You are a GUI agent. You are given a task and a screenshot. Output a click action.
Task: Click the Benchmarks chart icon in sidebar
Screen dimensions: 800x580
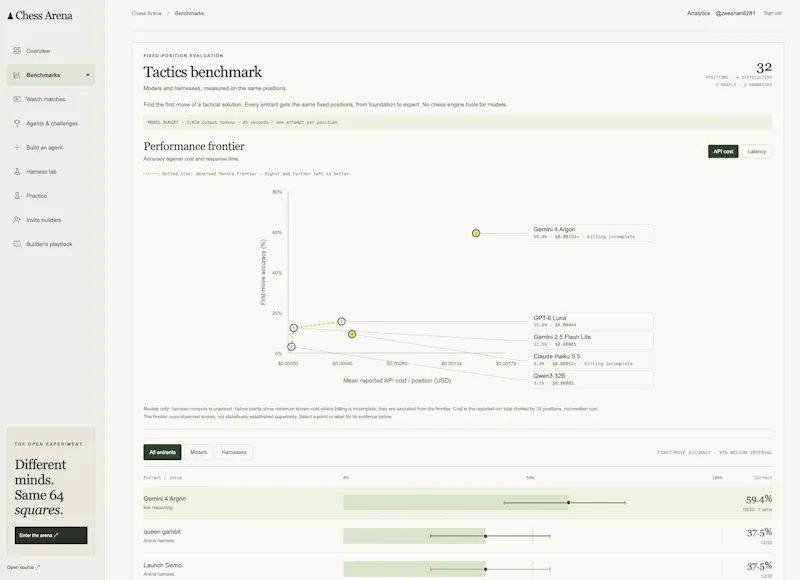pyautogui.click(x=16, y=75)
